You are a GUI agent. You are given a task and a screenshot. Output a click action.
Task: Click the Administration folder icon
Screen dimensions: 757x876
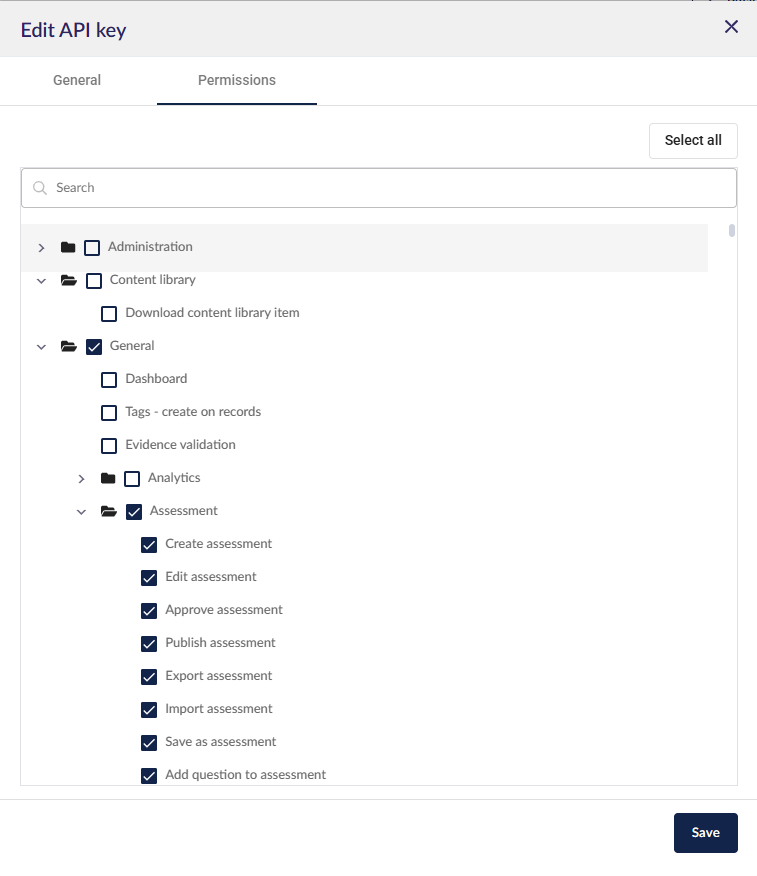68,247
